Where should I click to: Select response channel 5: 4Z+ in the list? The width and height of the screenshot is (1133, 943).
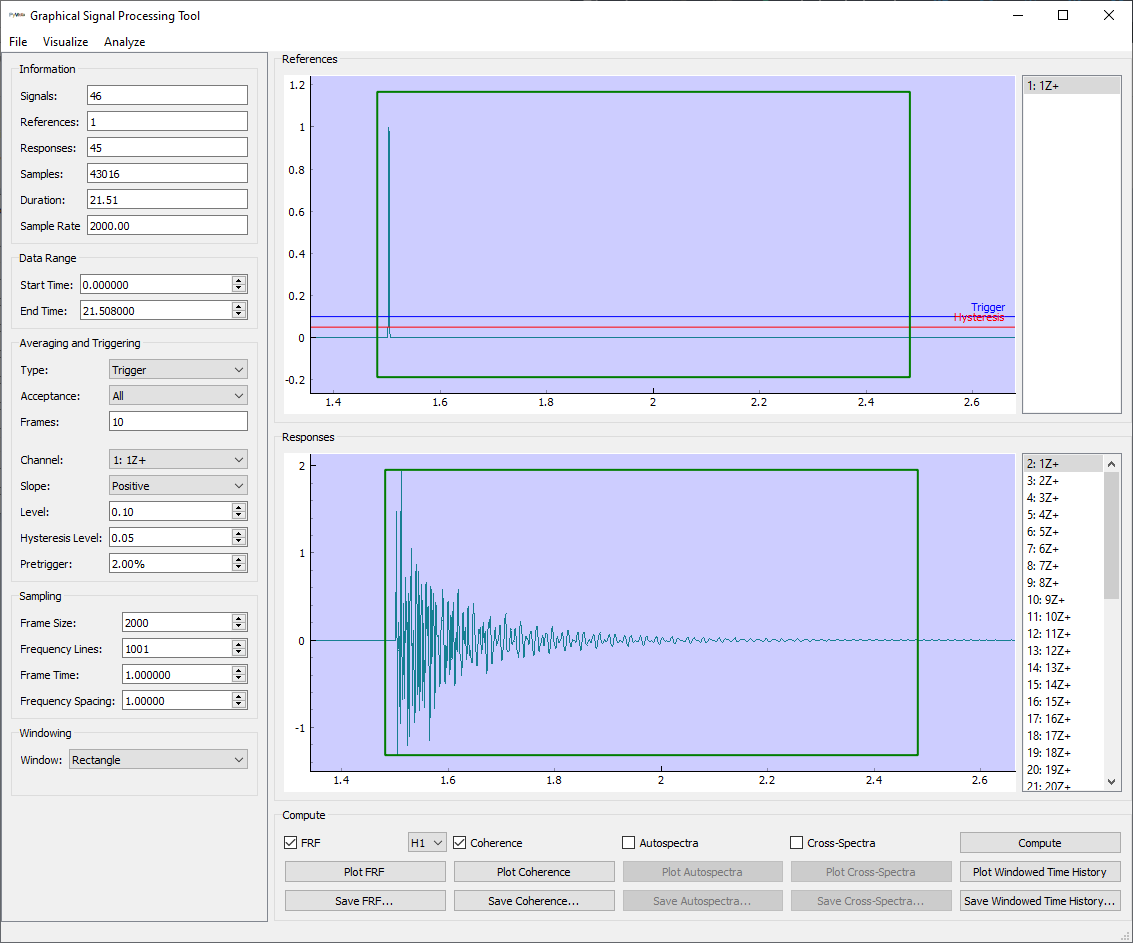1055,514
